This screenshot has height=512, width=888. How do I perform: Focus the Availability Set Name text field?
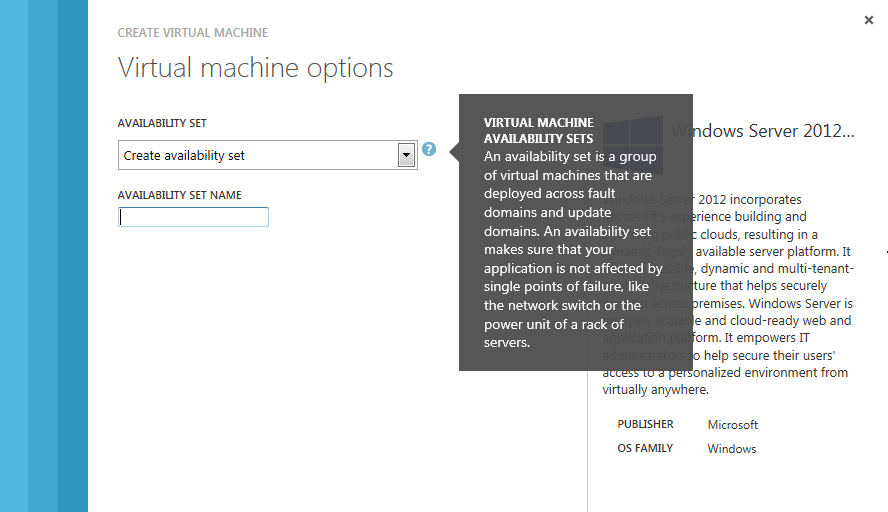tap(193, 217)
